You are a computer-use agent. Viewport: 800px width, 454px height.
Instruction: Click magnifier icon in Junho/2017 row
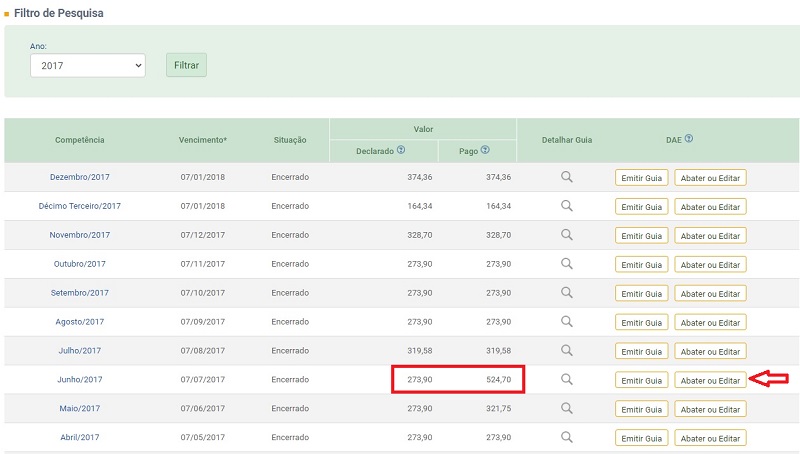[566, 380]
